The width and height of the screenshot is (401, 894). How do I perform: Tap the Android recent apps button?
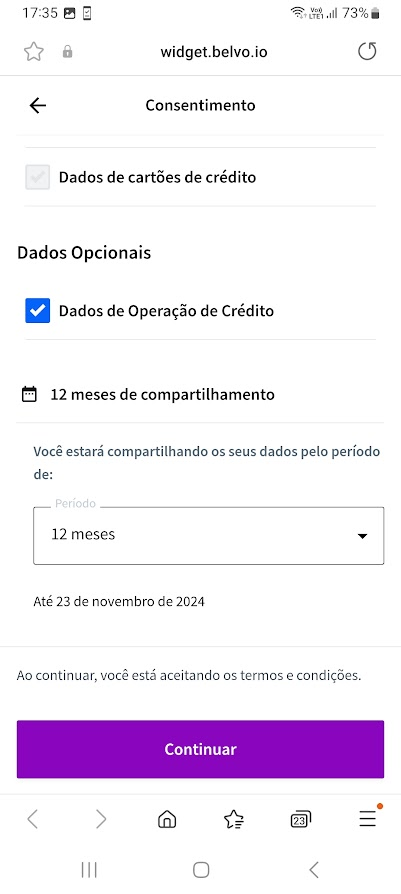tap(89, 869)
